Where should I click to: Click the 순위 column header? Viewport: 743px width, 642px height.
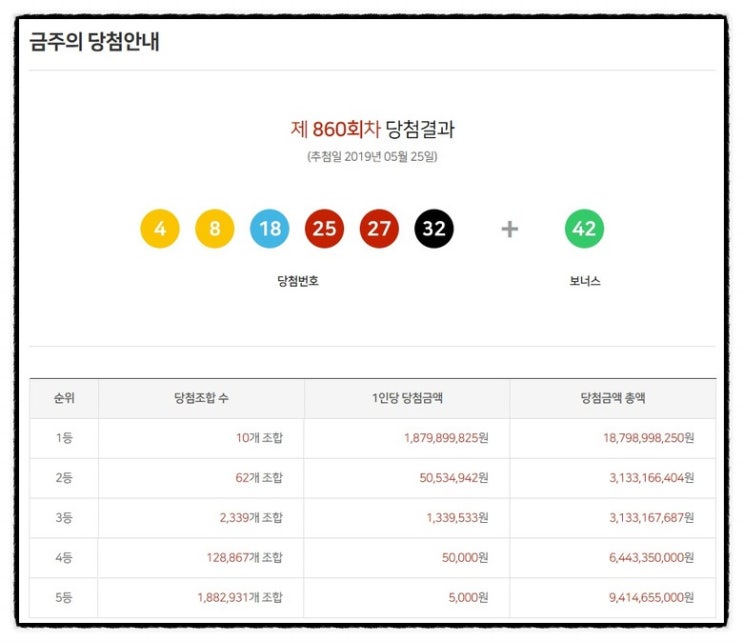64,398
